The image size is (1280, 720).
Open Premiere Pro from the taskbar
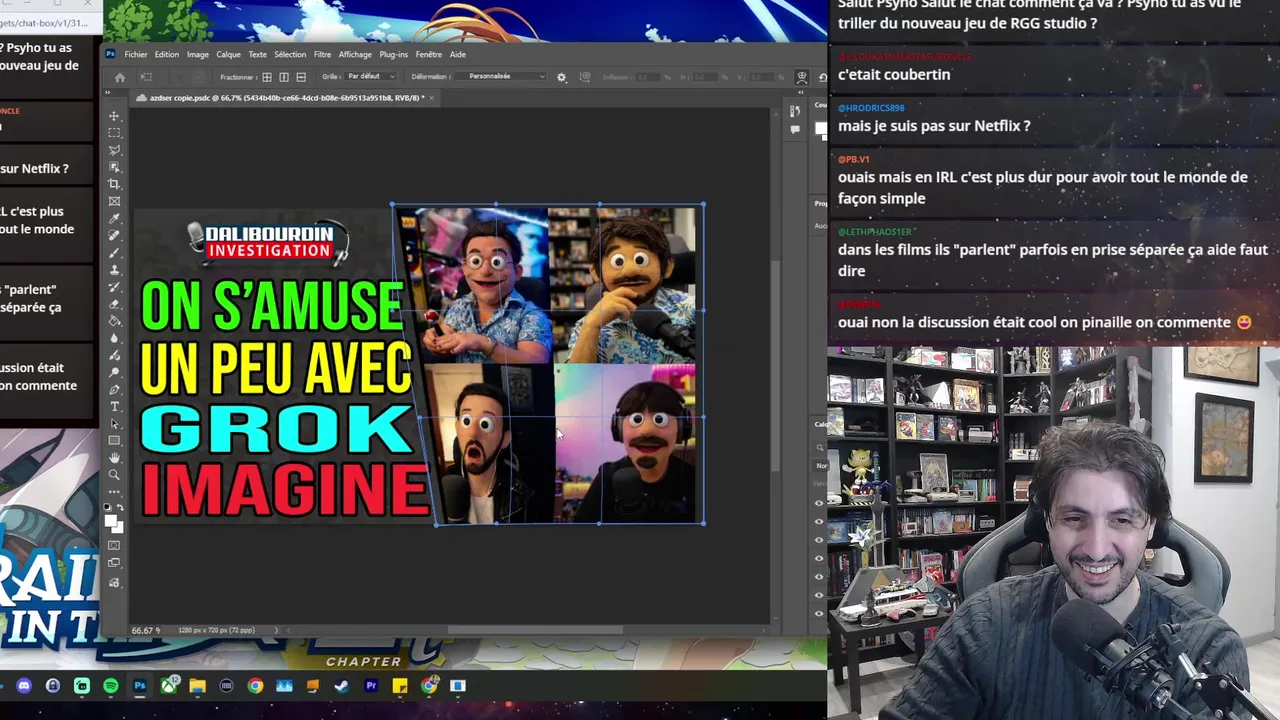tap(371, 686)
